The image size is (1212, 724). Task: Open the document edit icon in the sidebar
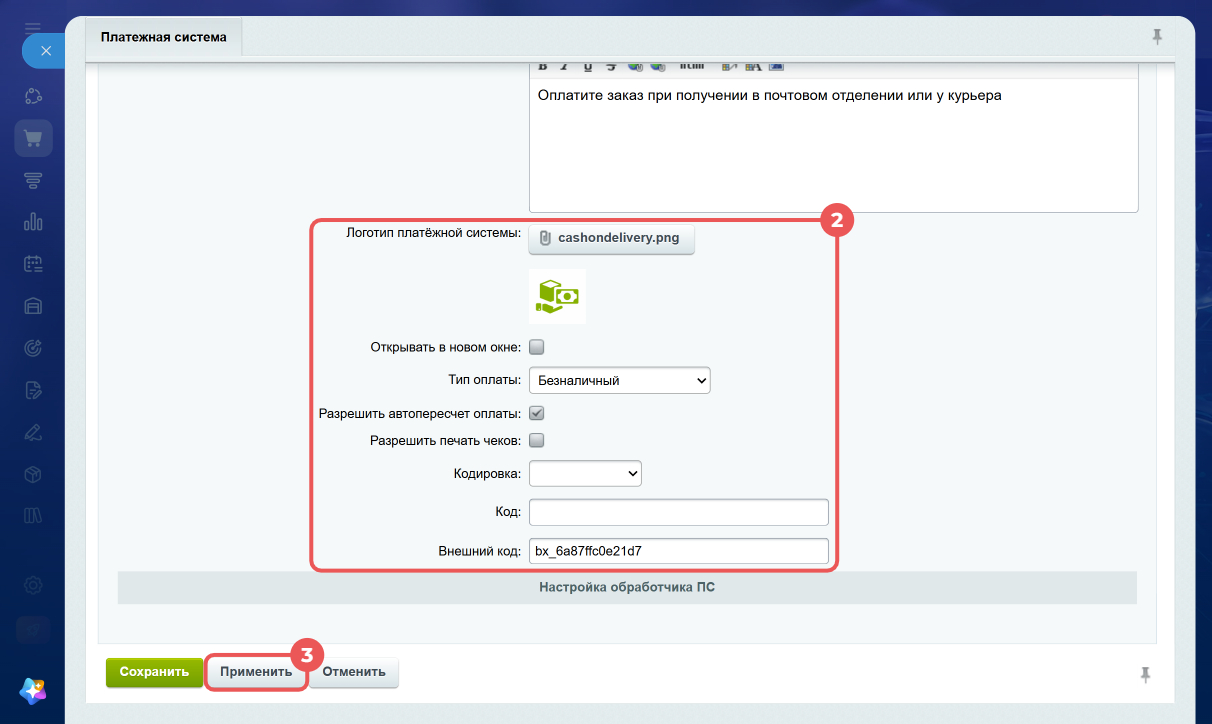tap(33, 390)
